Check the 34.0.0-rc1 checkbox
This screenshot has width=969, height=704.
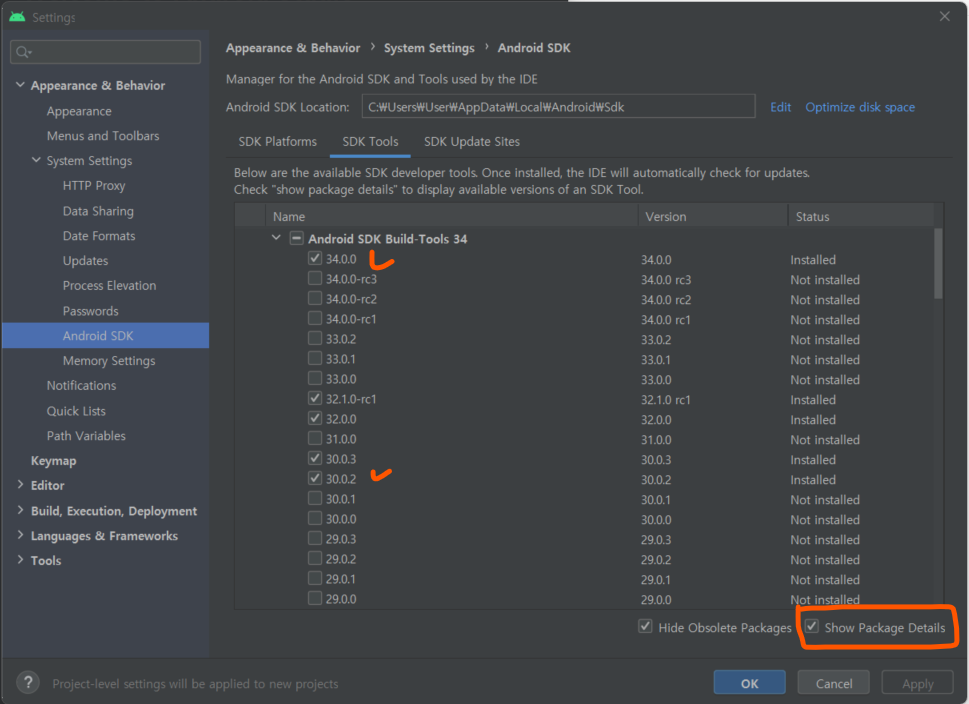point(315,318)
